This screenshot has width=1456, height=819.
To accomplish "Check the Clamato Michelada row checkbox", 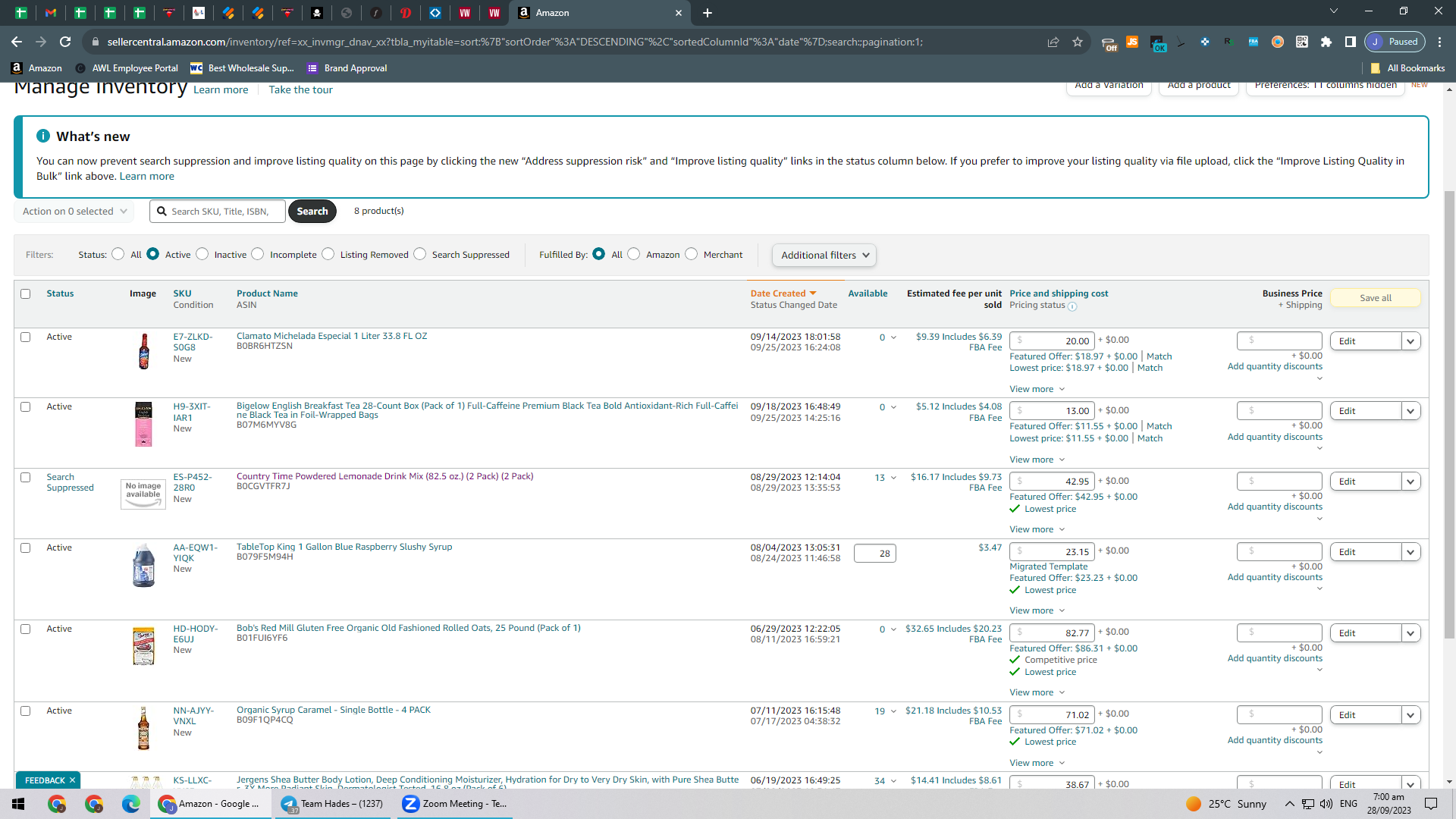I will tap(26, 337).
